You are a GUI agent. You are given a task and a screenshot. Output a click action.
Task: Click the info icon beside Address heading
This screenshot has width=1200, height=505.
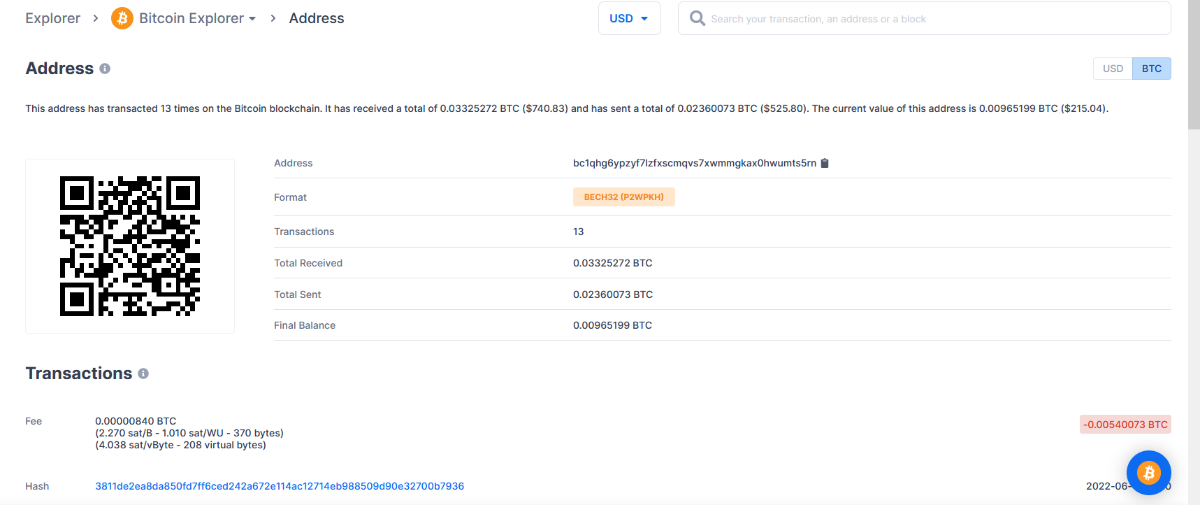(105, 69)
